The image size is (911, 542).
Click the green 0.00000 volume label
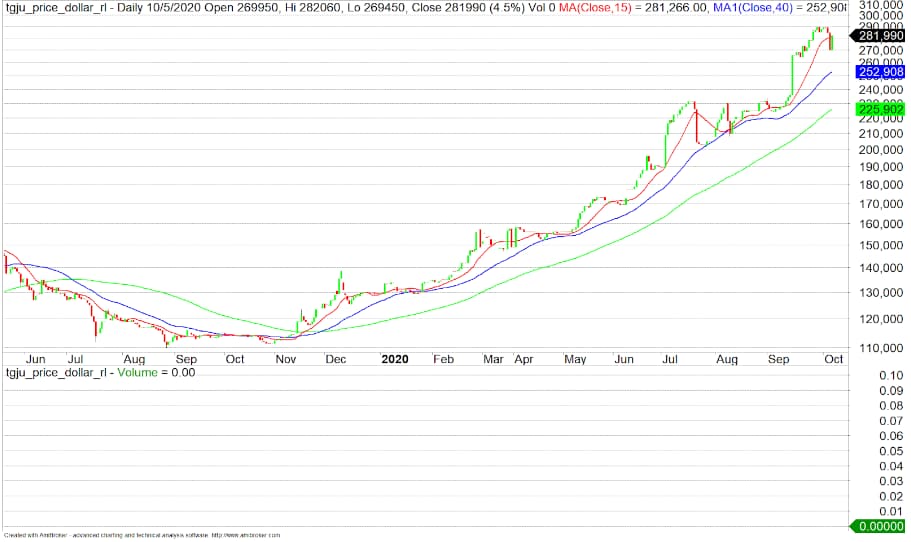(x=878, y=526)
